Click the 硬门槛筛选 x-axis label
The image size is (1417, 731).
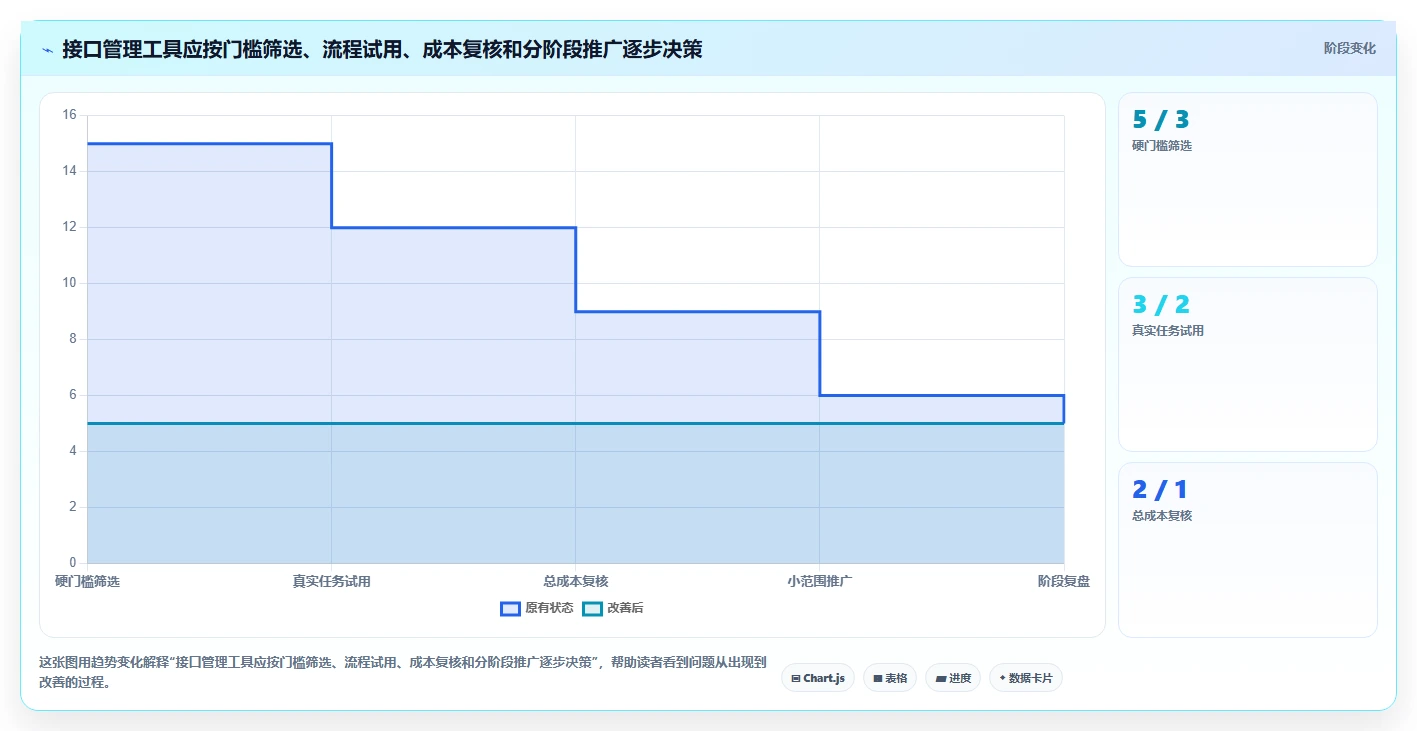[88, 581]
